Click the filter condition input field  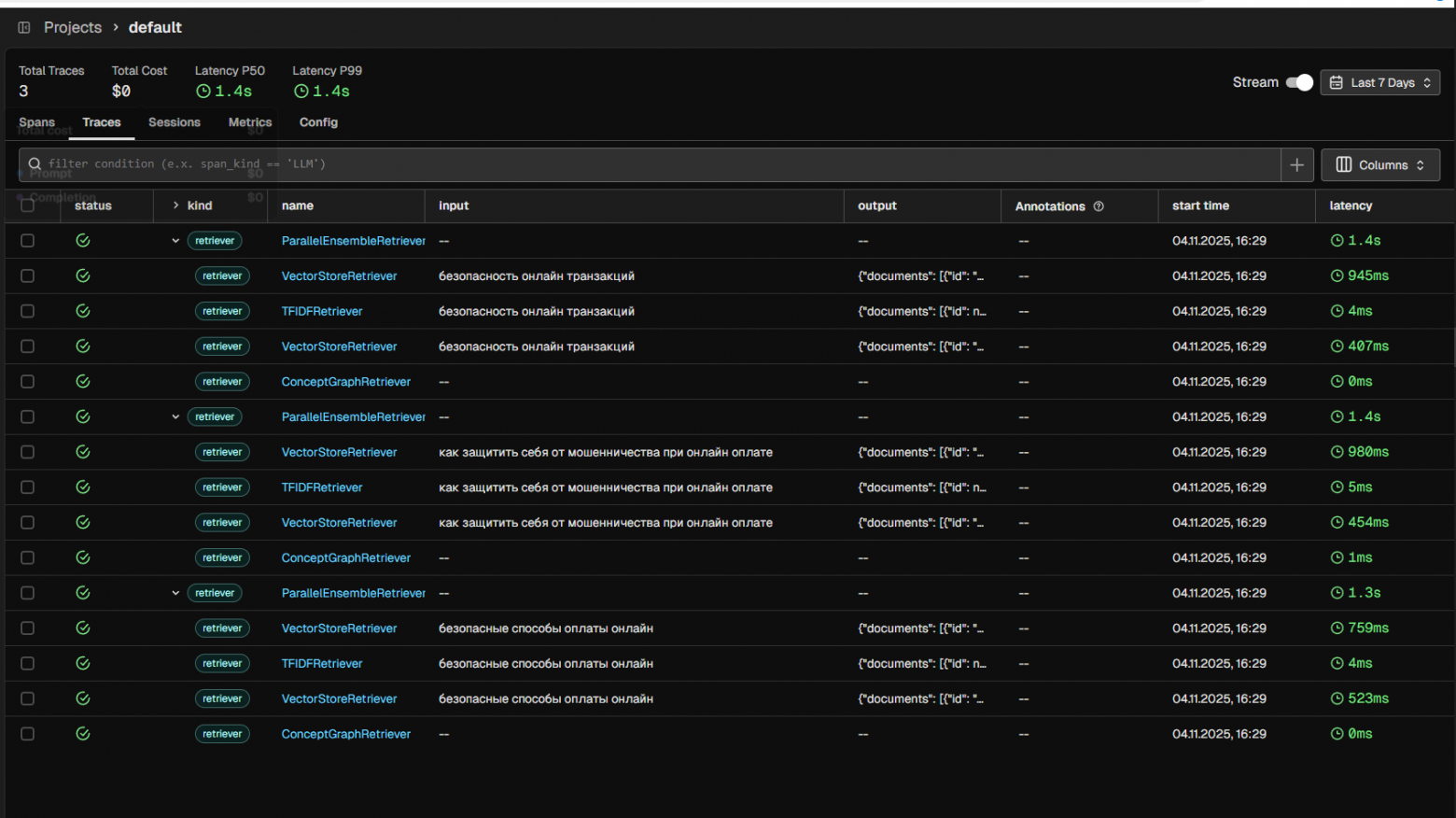653,164
